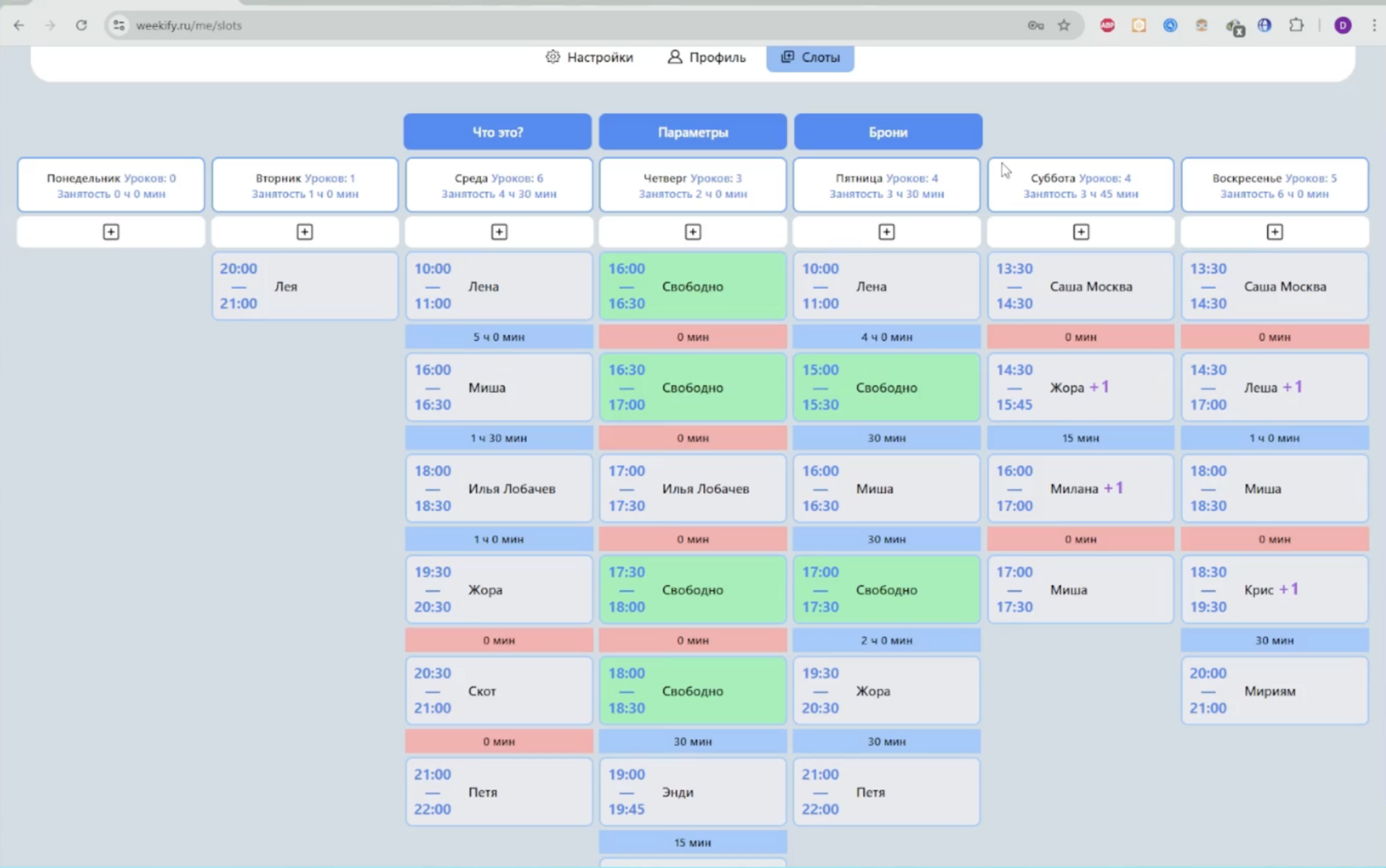Open Friday 16:00 Миша slot
The height and width of the screenshot is (868, 1386).
point(887,488)
